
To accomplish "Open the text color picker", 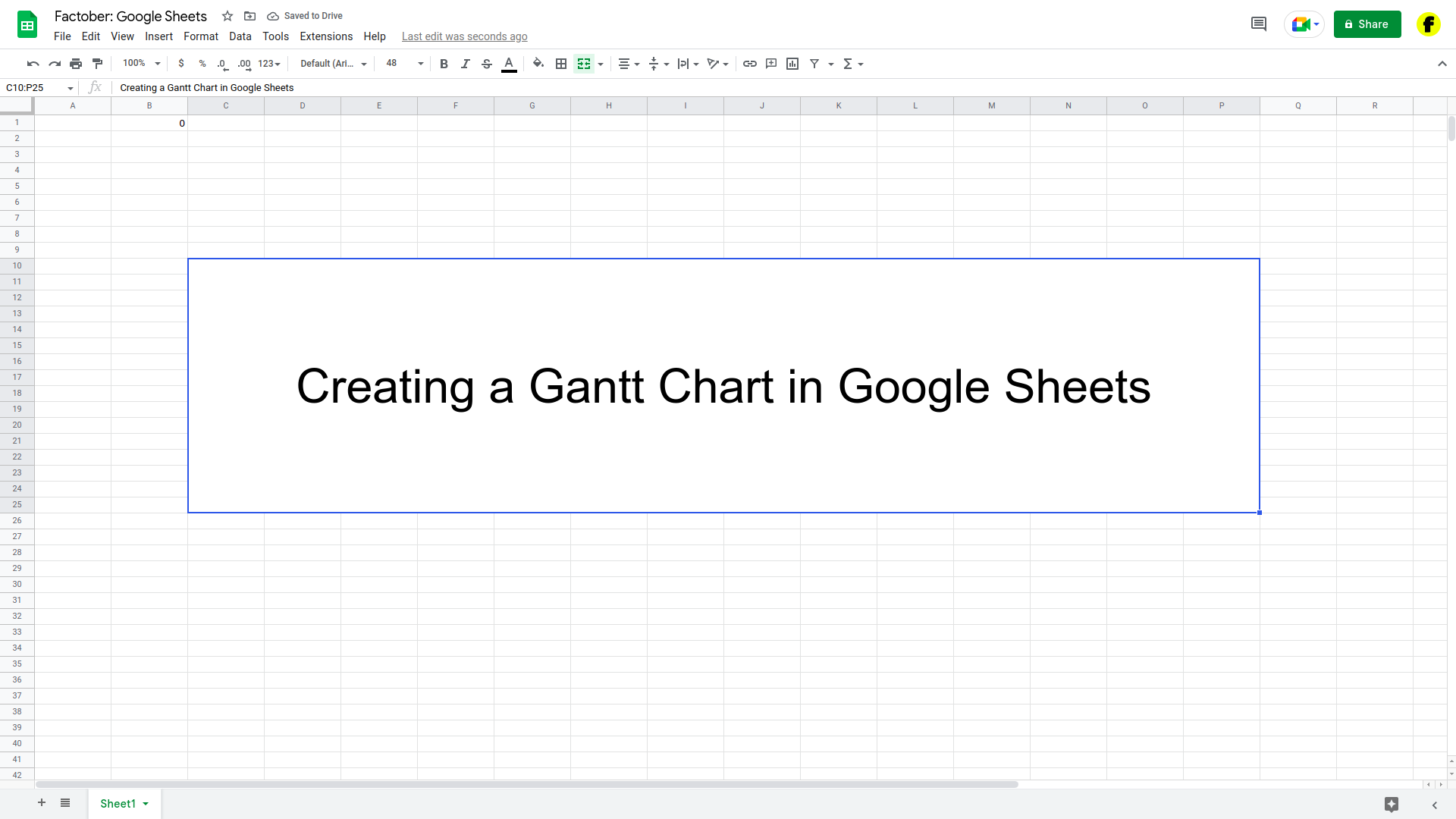I will pyautogui.click(x=510, y=64).
